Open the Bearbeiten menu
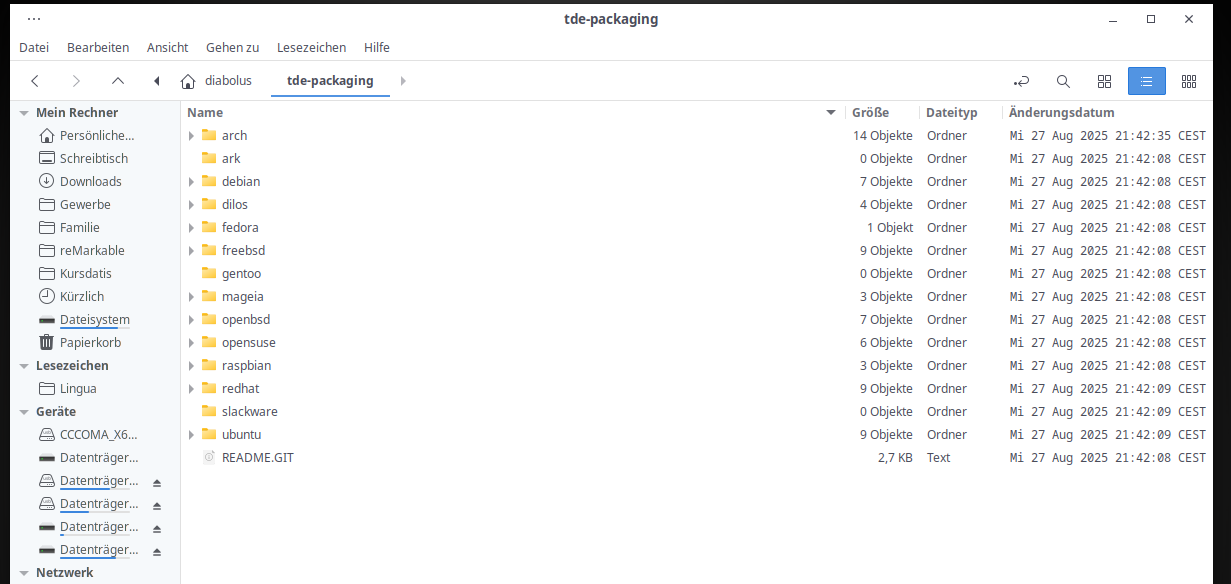The image size is (1231, 584). pyautogui.click(x=98, y=47)
